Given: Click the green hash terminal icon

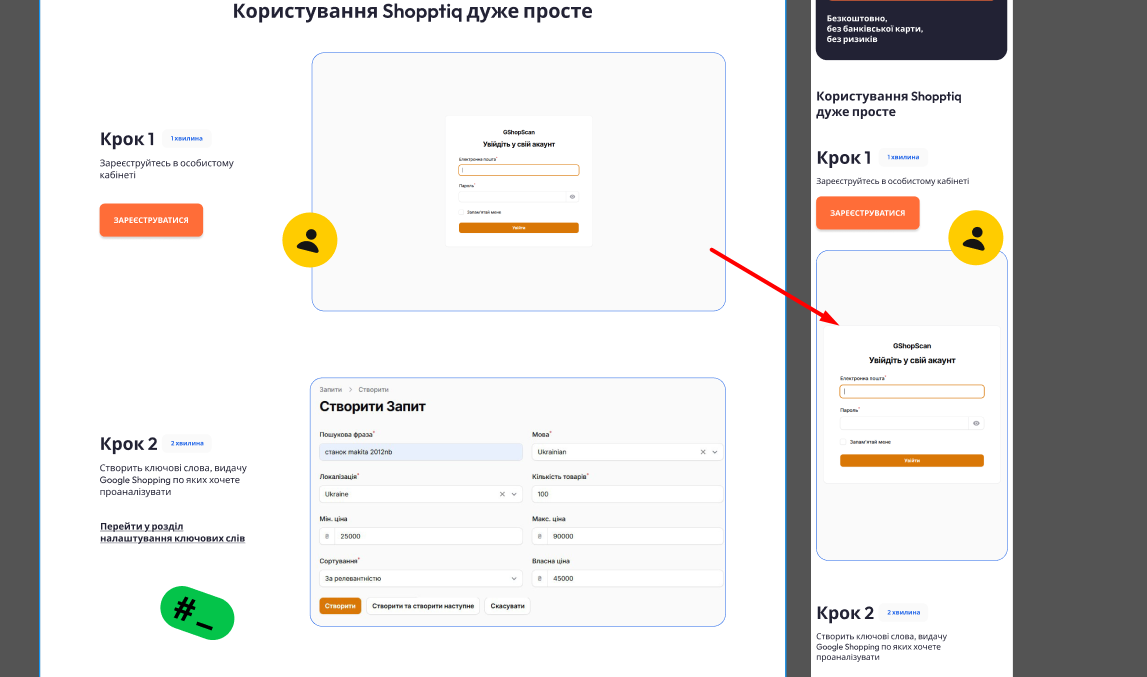Looking at the screenshot, I should 198,613.
